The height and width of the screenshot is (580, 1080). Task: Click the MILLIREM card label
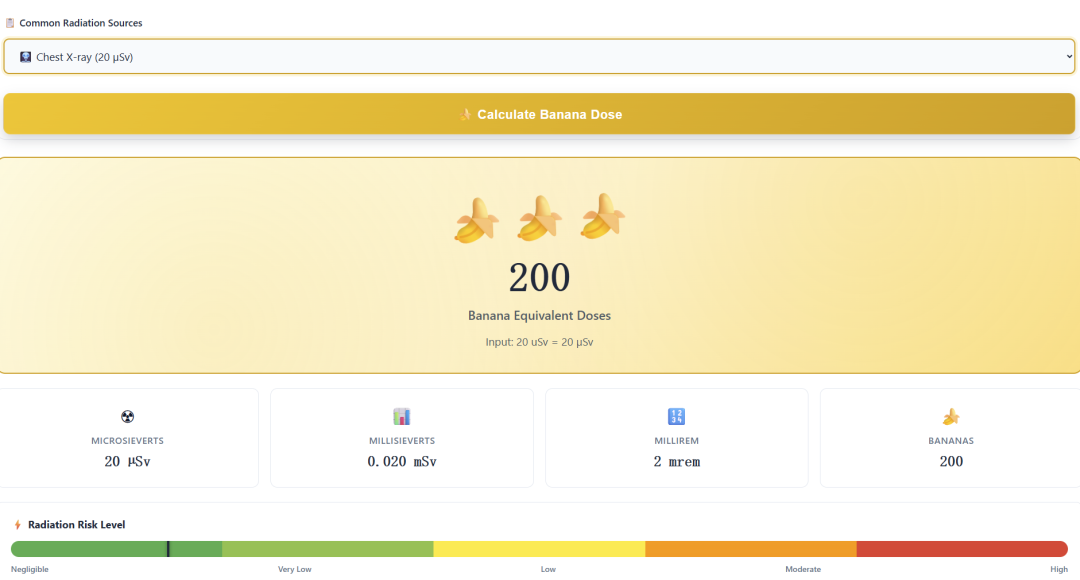[676, 441]
